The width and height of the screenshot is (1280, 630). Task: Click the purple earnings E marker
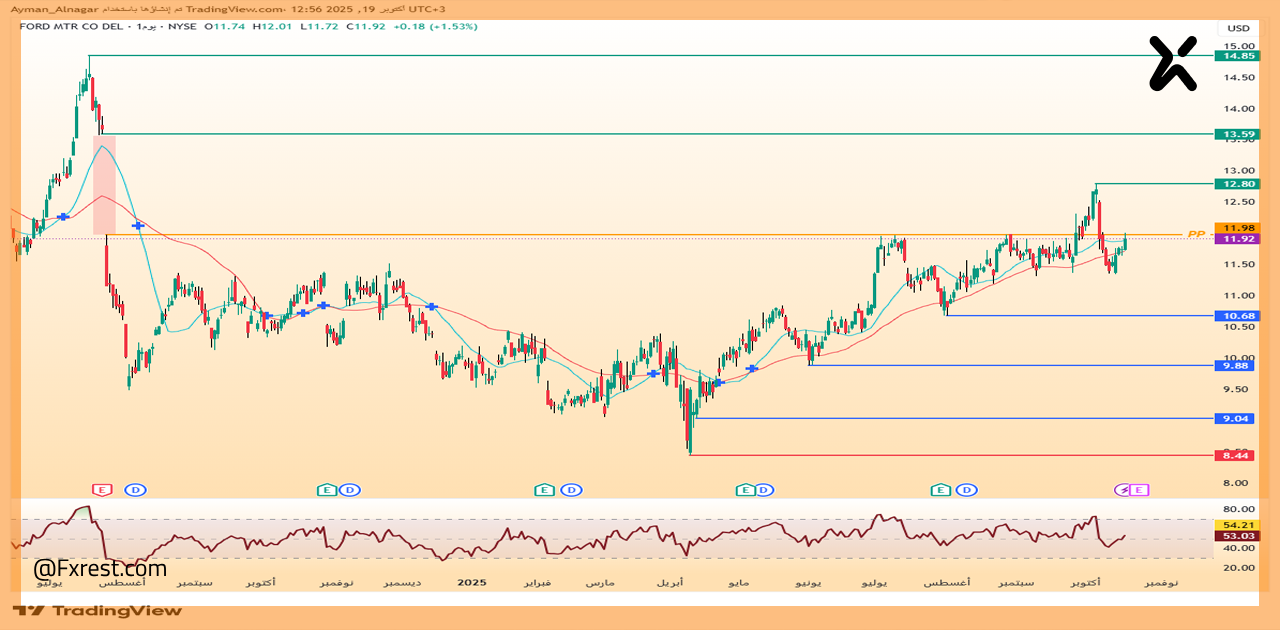pos(1140,489)
